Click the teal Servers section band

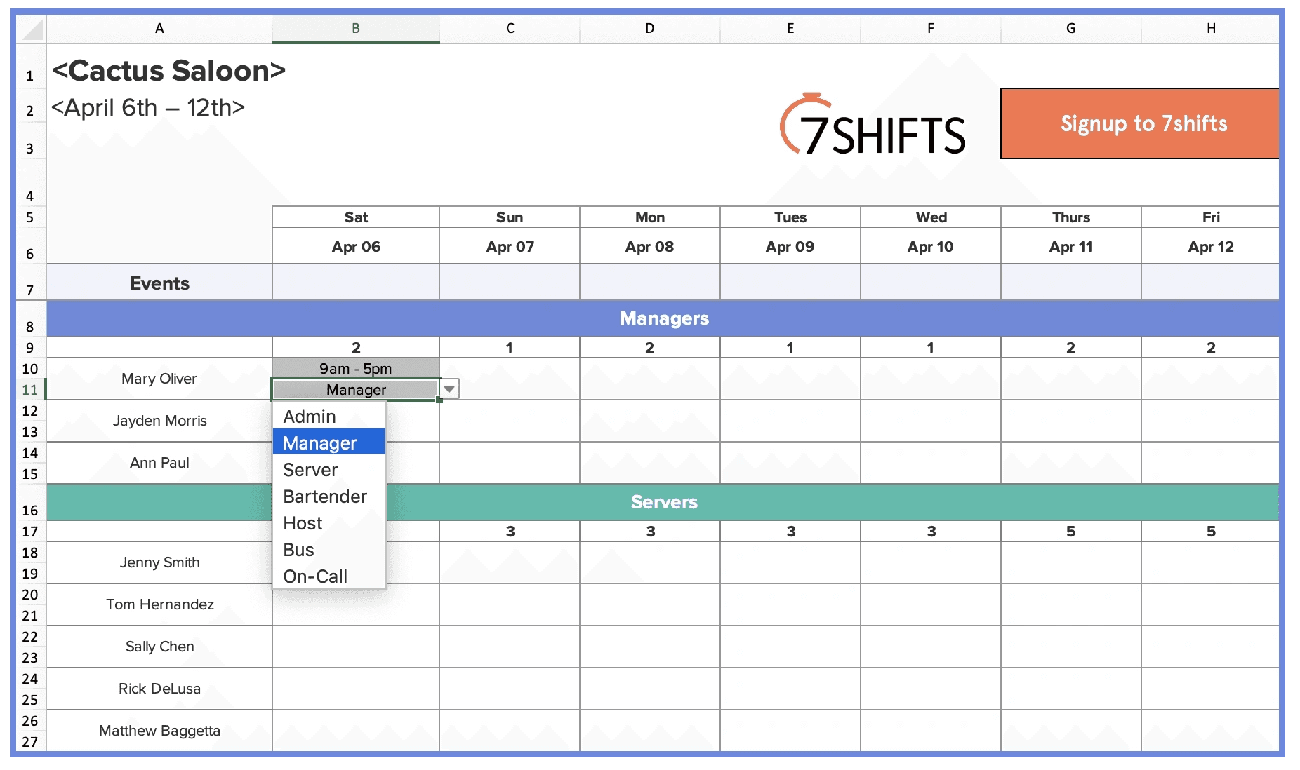pos(663,502)
